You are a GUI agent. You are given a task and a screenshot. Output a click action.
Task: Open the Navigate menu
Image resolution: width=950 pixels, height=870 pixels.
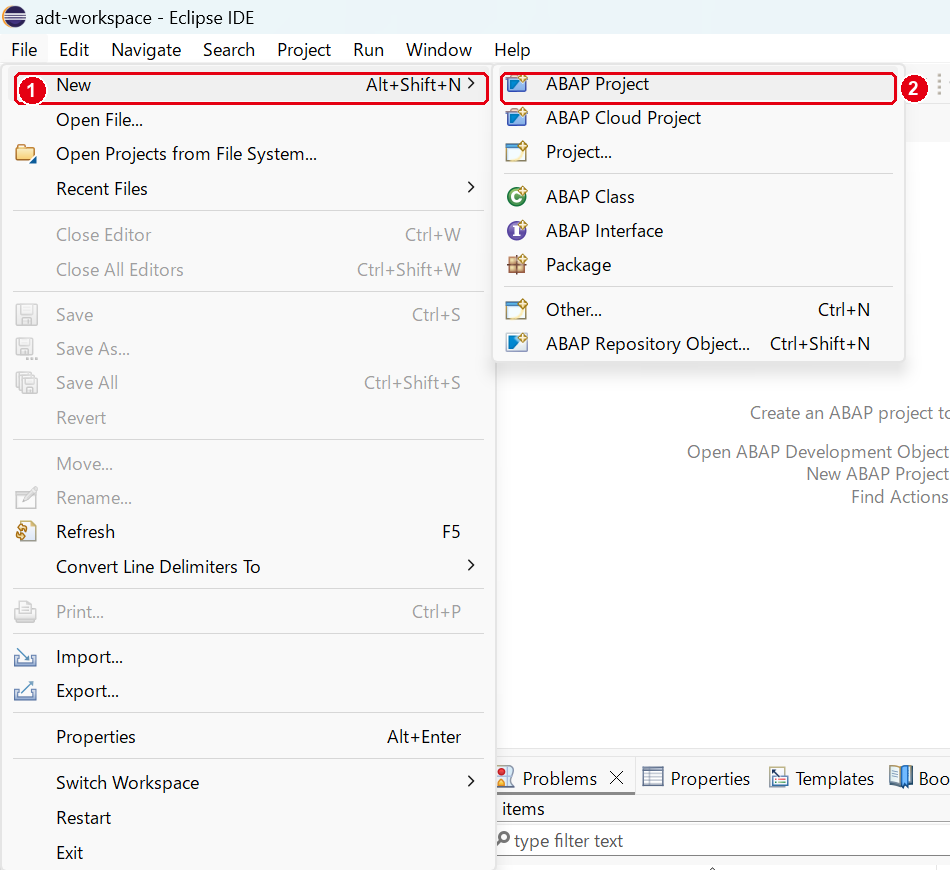pyautogui.click(x=146, y=50)
